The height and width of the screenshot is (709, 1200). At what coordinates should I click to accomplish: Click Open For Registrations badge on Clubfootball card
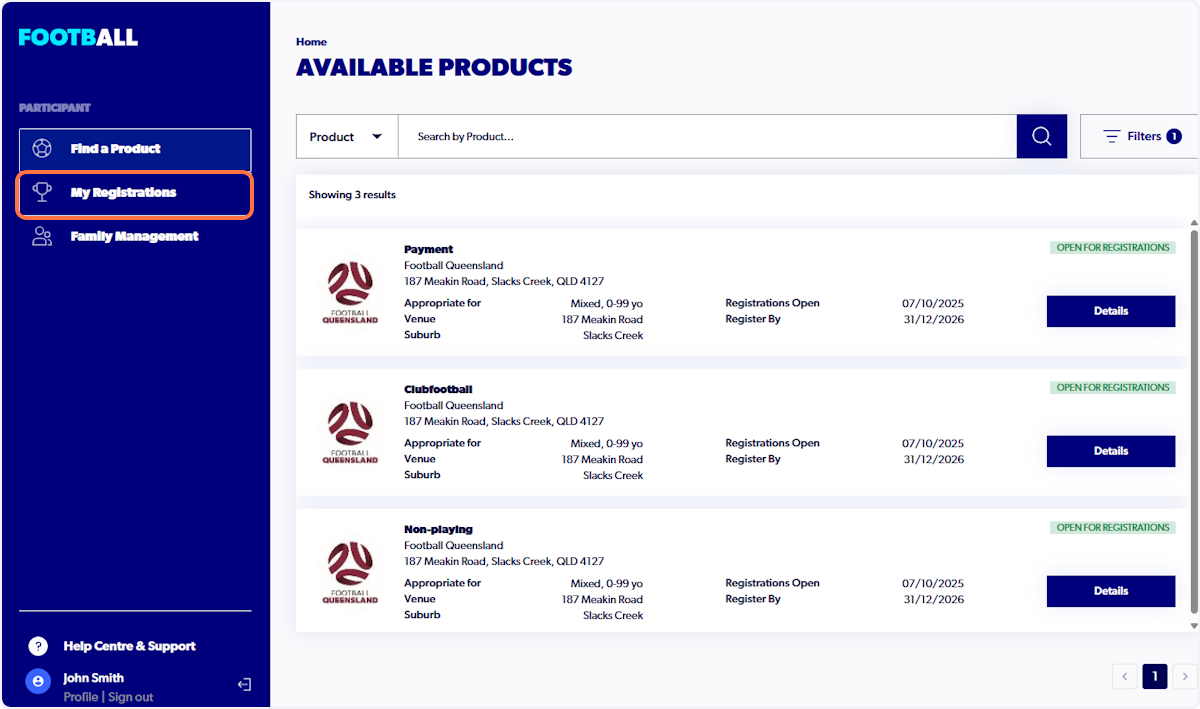point(1113,387)
